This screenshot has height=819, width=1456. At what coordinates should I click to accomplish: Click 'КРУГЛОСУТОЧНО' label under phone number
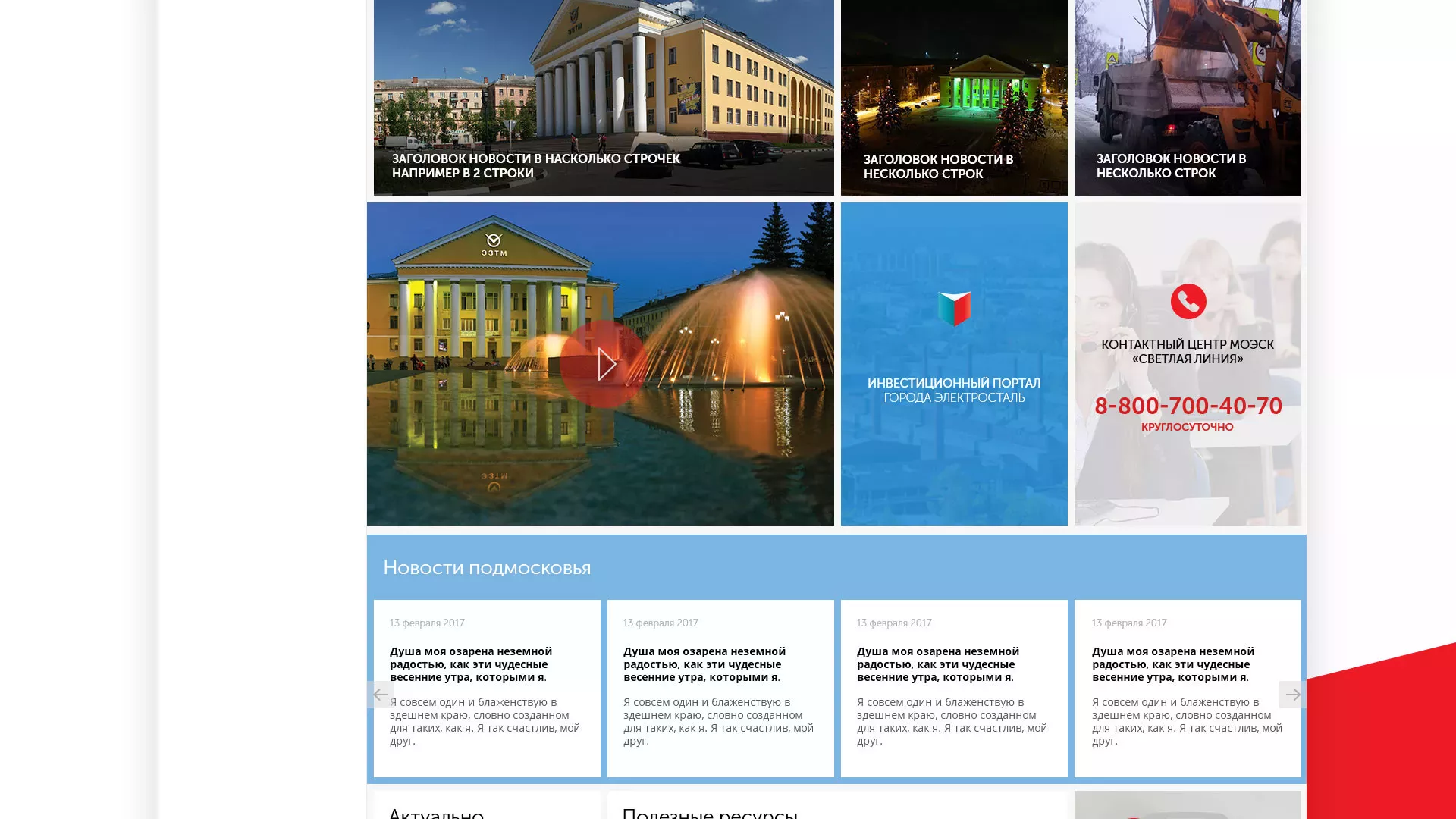pyautogui.click(x=1187, y=428)
